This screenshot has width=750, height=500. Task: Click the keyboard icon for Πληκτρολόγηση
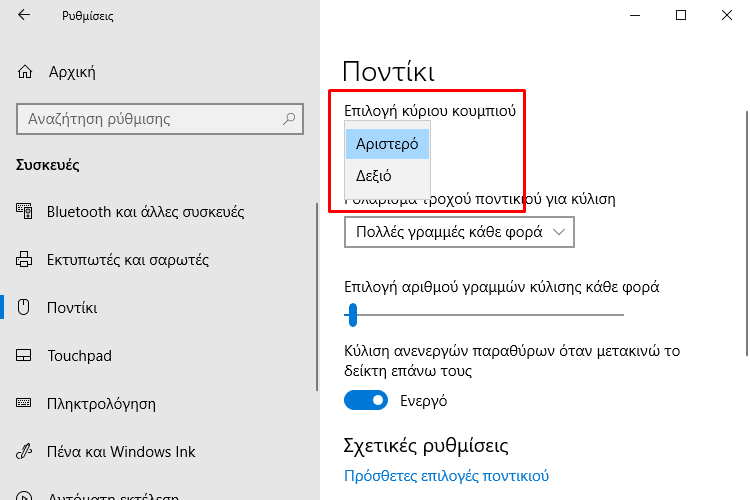(26, 404)
